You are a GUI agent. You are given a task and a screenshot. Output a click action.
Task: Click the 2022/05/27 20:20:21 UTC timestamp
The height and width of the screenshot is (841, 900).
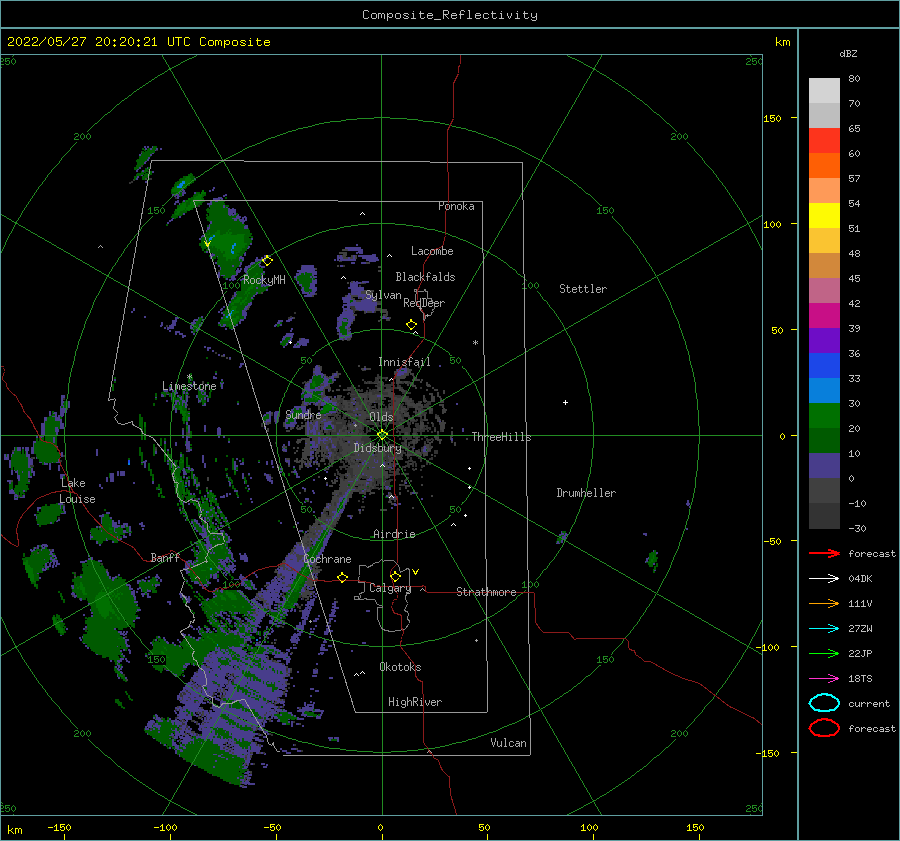87,42
